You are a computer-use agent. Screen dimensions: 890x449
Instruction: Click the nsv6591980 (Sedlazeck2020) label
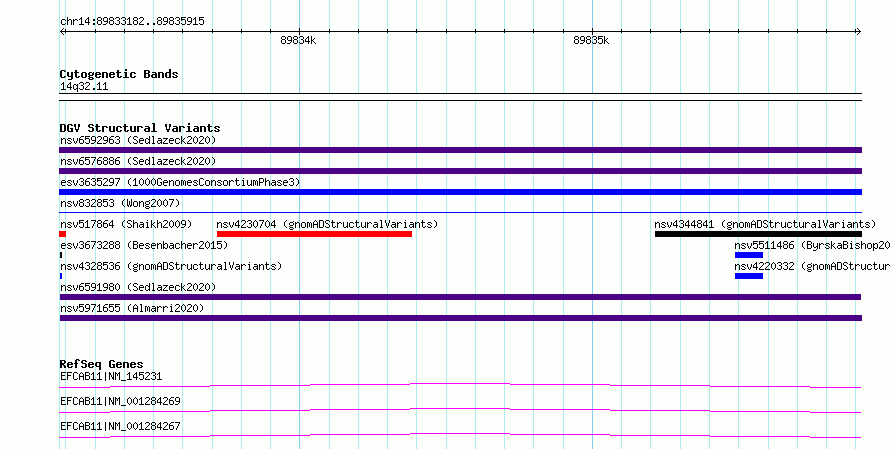click(x=138, y=287)
